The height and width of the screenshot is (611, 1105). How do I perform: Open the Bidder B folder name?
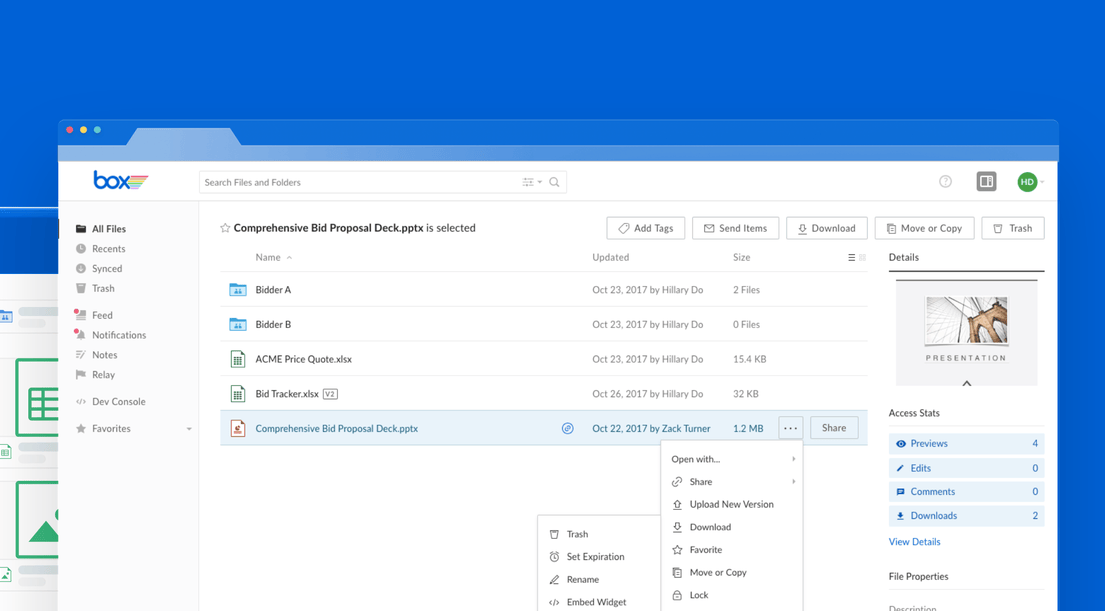tap(273, 324)
